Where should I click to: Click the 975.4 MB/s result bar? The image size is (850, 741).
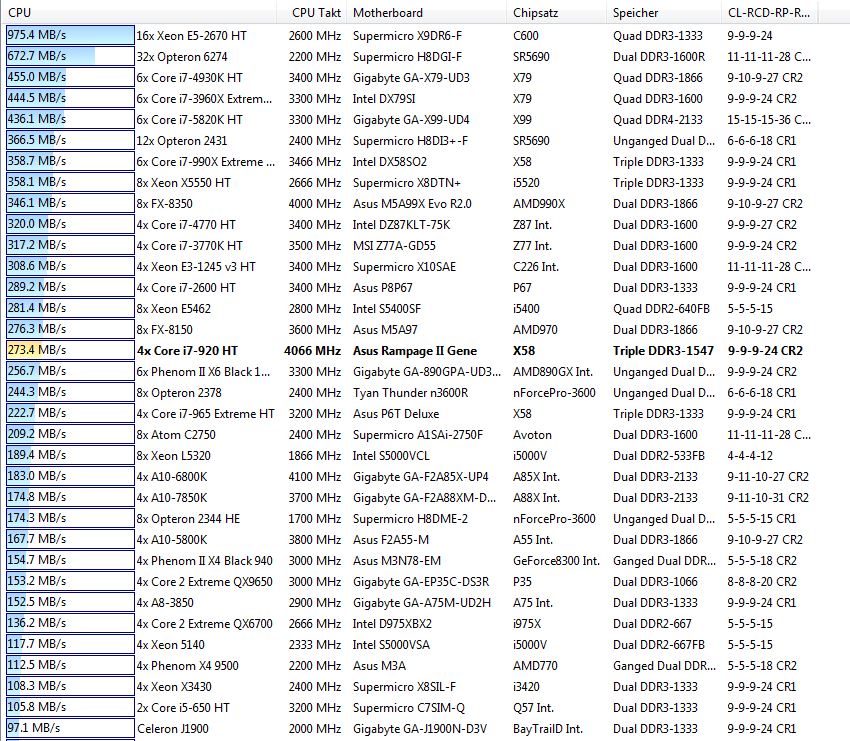(70, 35)
